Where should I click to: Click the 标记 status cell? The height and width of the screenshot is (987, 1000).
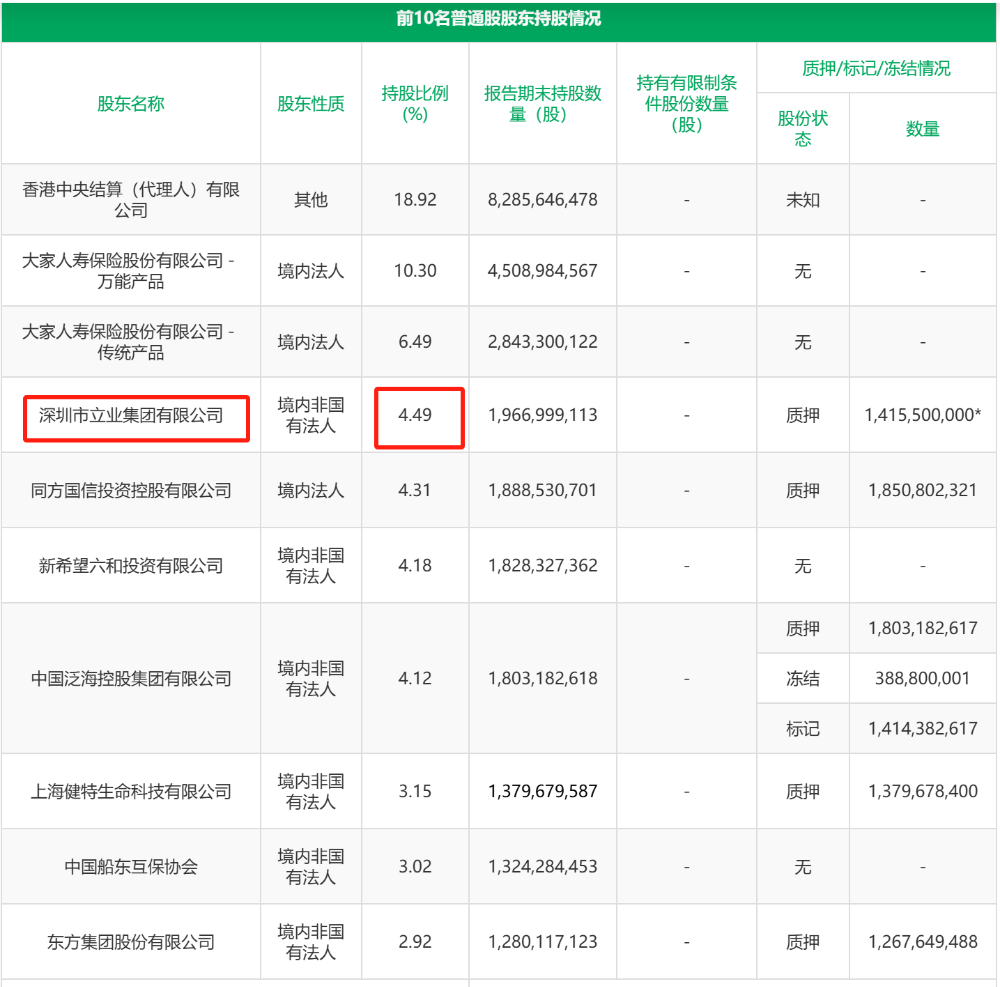pos(803,729)
